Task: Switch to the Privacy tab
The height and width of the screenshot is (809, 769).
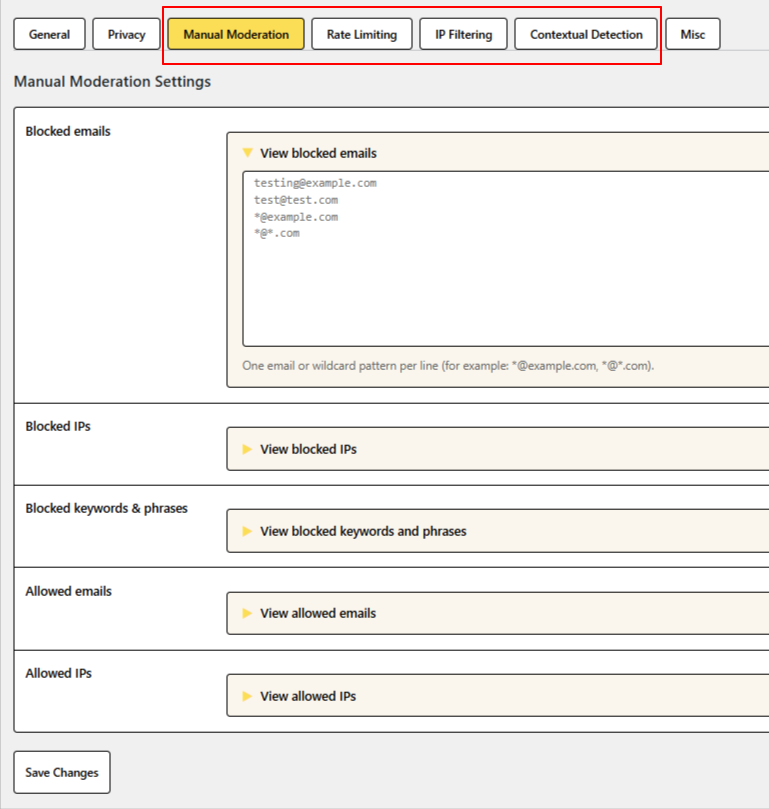Action: (x=126, y=34)
